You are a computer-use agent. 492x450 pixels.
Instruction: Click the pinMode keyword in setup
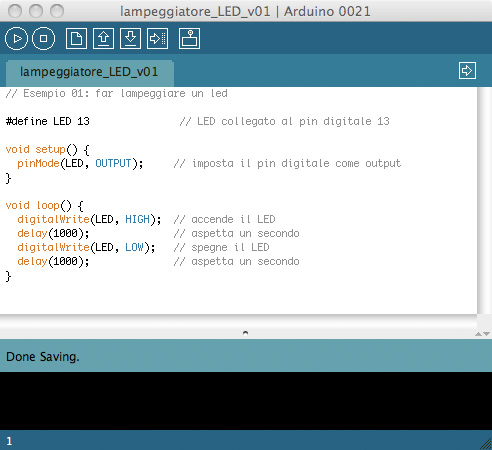pyautogui.click(x=38, y=163)
